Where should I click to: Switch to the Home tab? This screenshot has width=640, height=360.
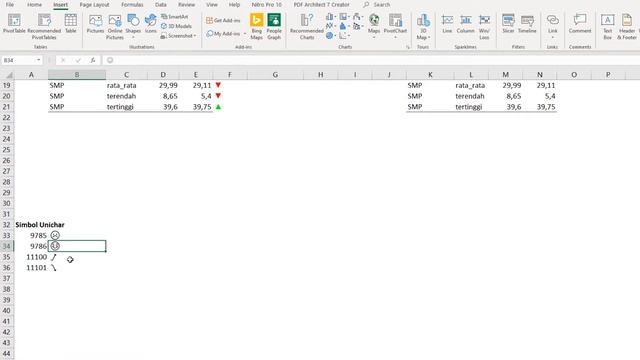click(34, 4)
